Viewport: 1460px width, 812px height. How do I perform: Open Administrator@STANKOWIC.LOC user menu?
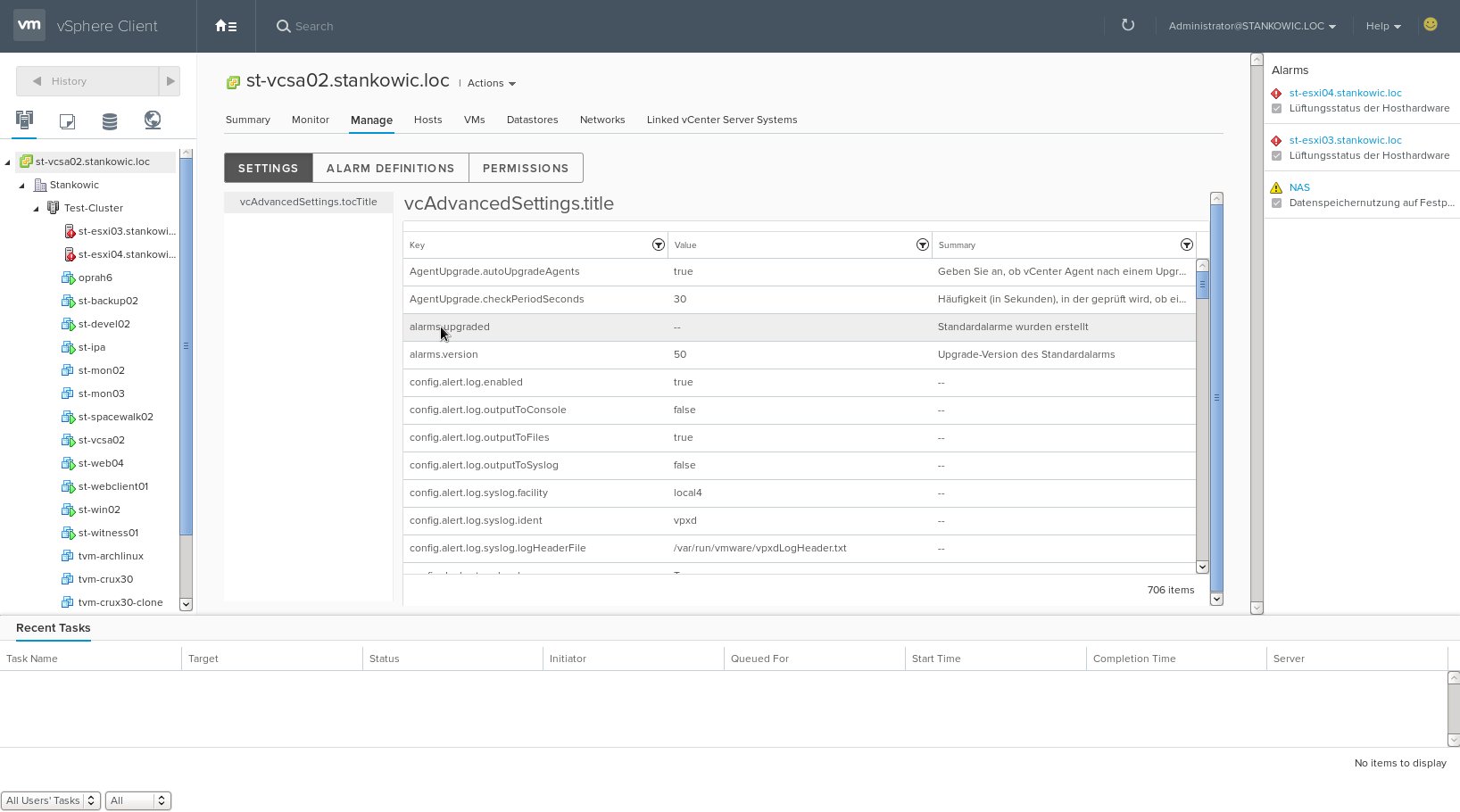tap(1252, 26)
